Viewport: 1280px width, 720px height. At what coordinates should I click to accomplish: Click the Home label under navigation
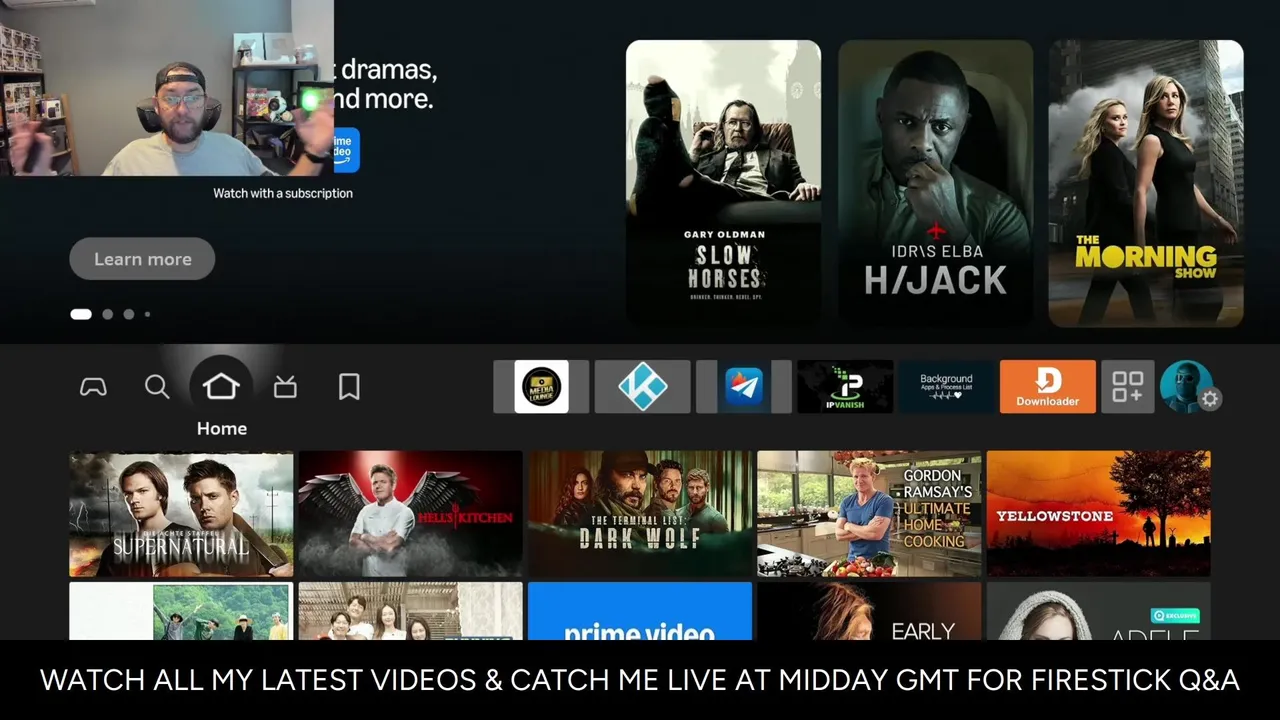[222, 428]
